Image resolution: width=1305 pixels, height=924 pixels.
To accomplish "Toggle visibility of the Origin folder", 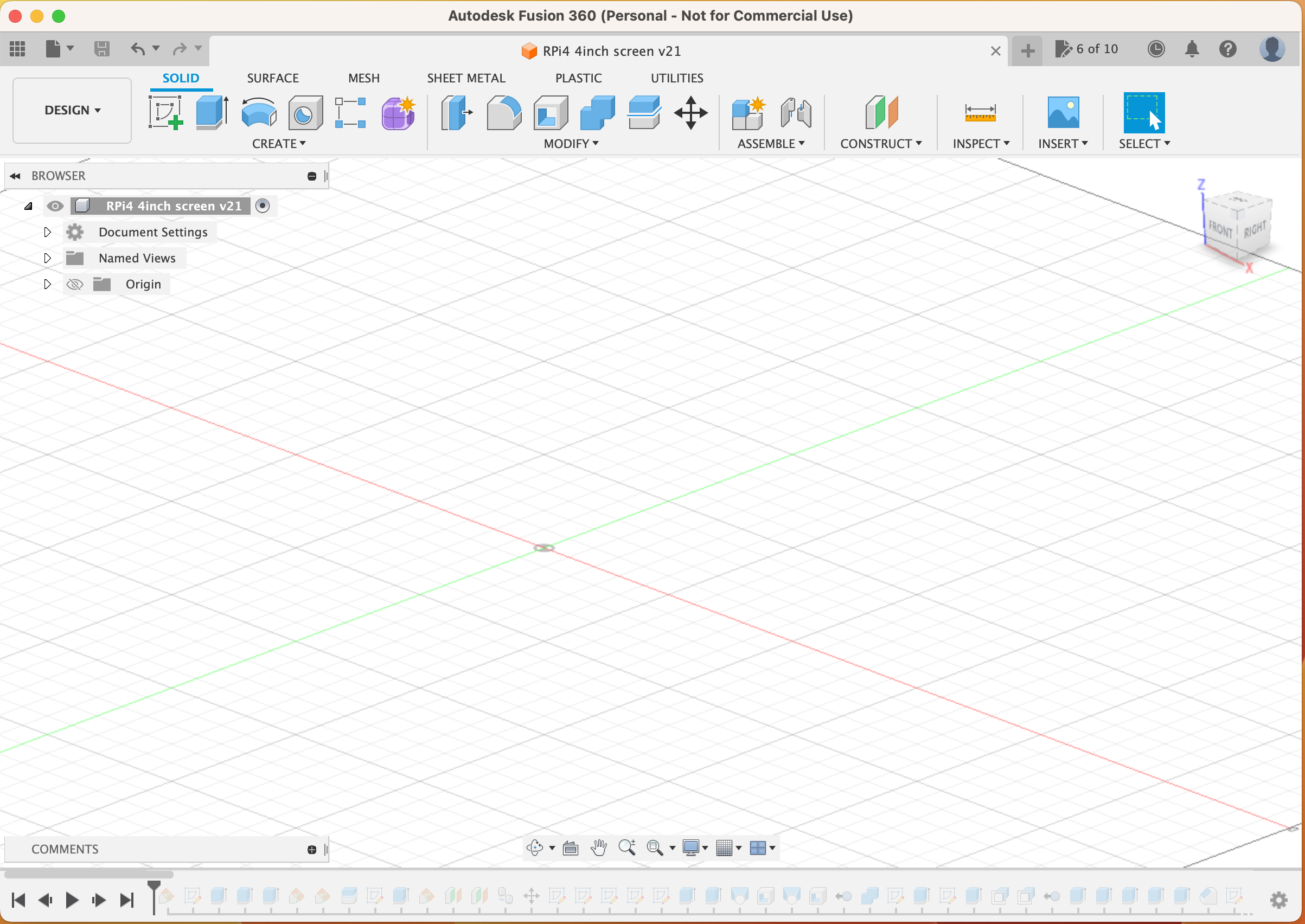I will pyautogui.click(x=74, y=284).
